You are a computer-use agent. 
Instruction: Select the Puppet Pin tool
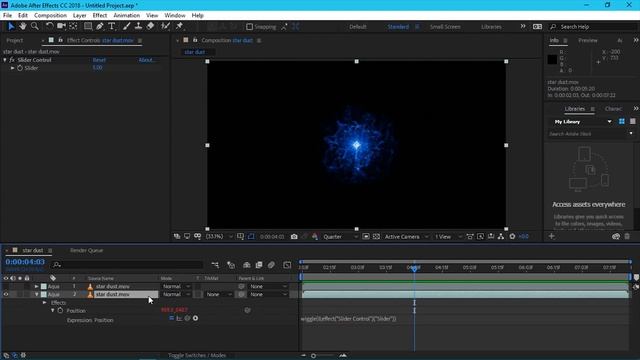click(x=179, y=26)
